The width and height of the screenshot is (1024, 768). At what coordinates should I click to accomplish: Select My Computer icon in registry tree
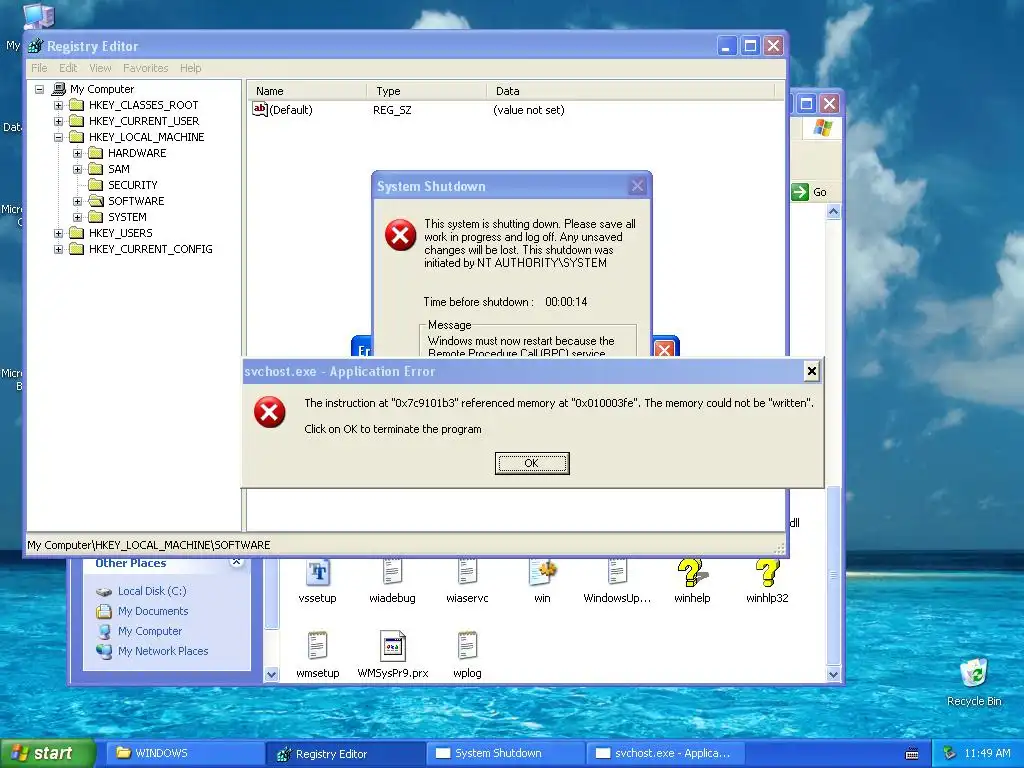pos(59,89)
